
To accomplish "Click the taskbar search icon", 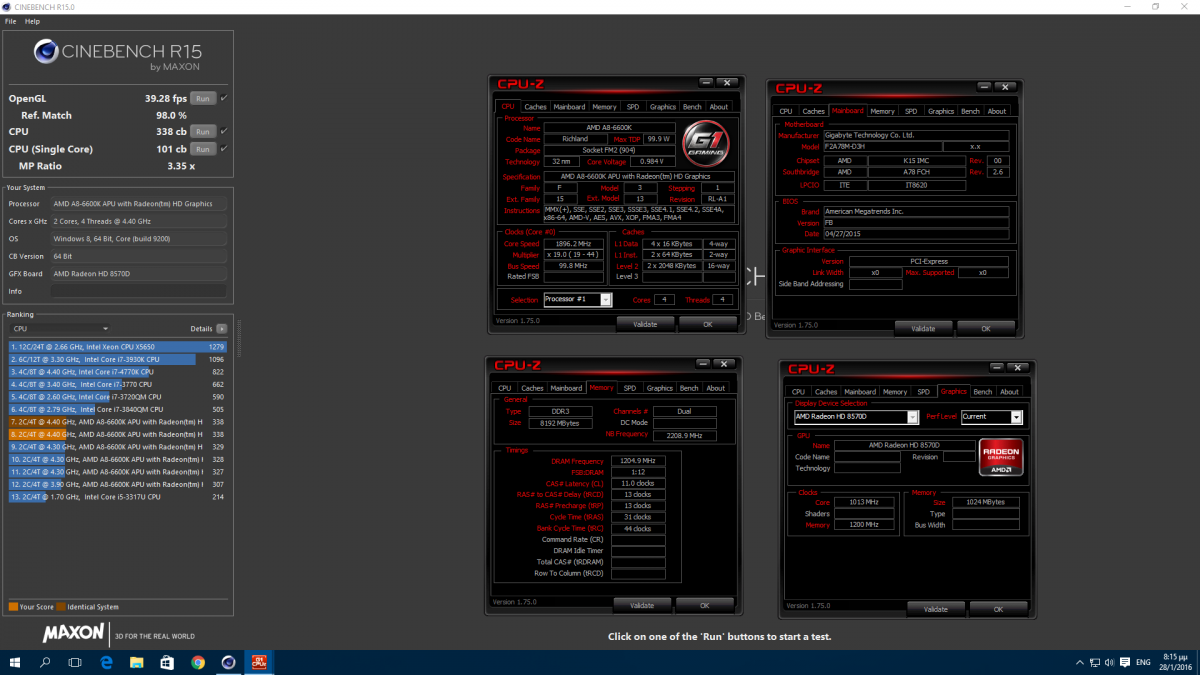I will click(46, 662).
